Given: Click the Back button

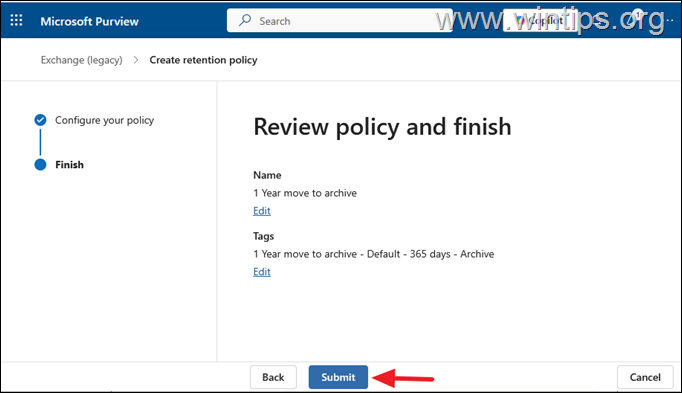Looking at the screenshot, I should click(x=273, y=377).
